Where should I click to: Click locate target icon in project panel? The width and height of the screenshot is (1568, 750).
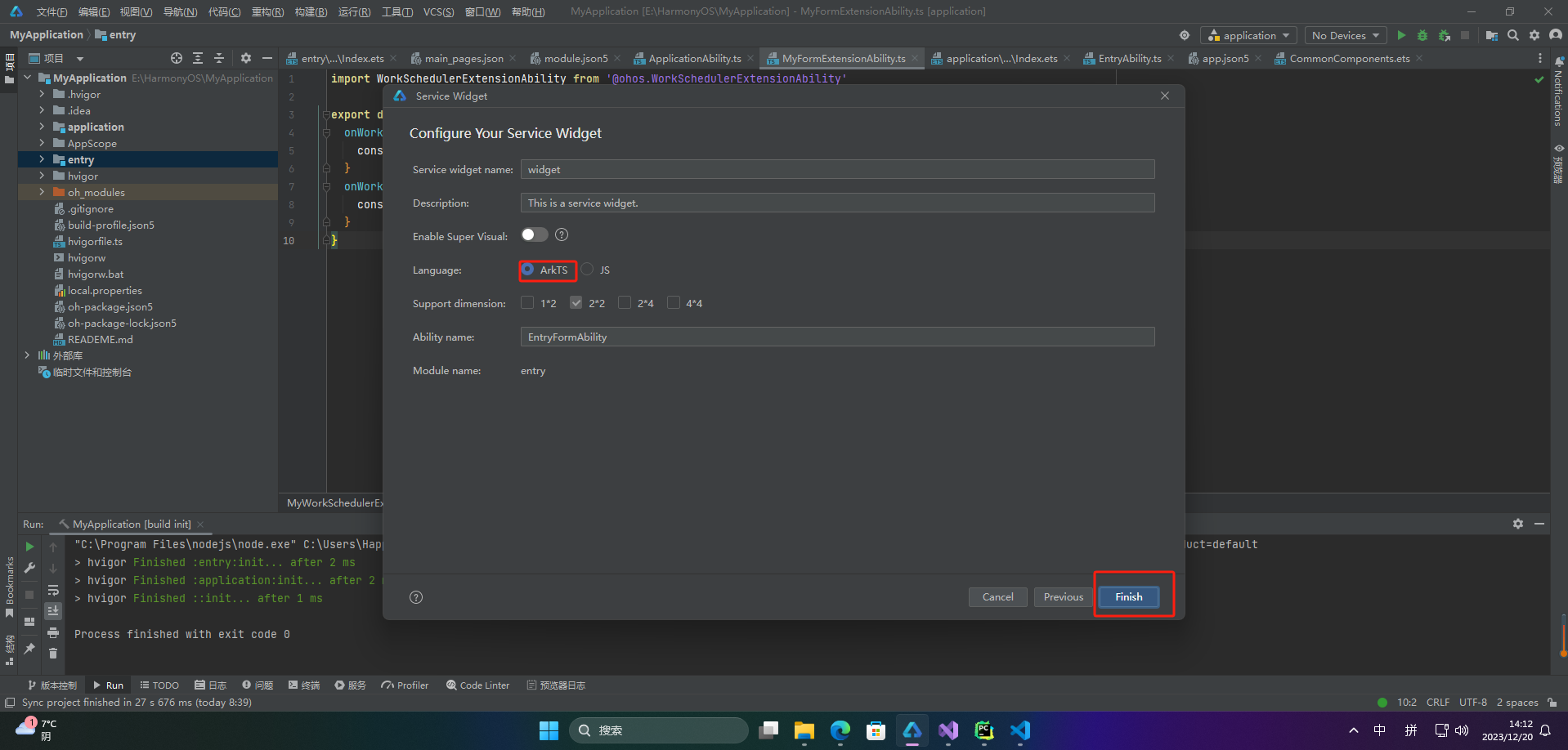(177, 58)
